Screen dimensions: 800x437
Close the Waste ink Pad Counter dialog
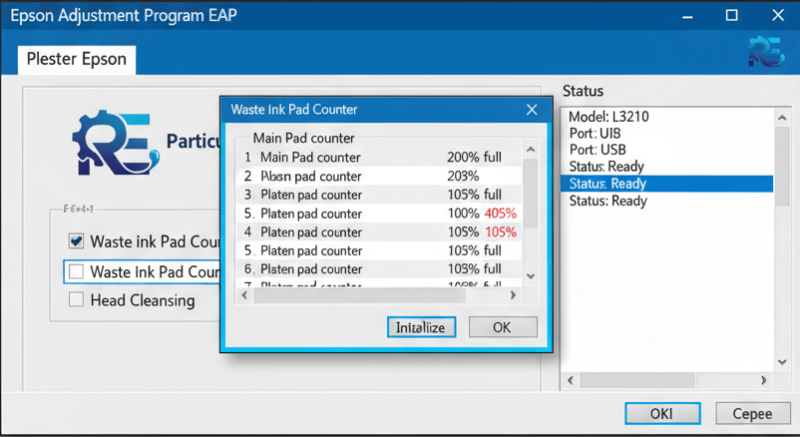coord(532,110)
